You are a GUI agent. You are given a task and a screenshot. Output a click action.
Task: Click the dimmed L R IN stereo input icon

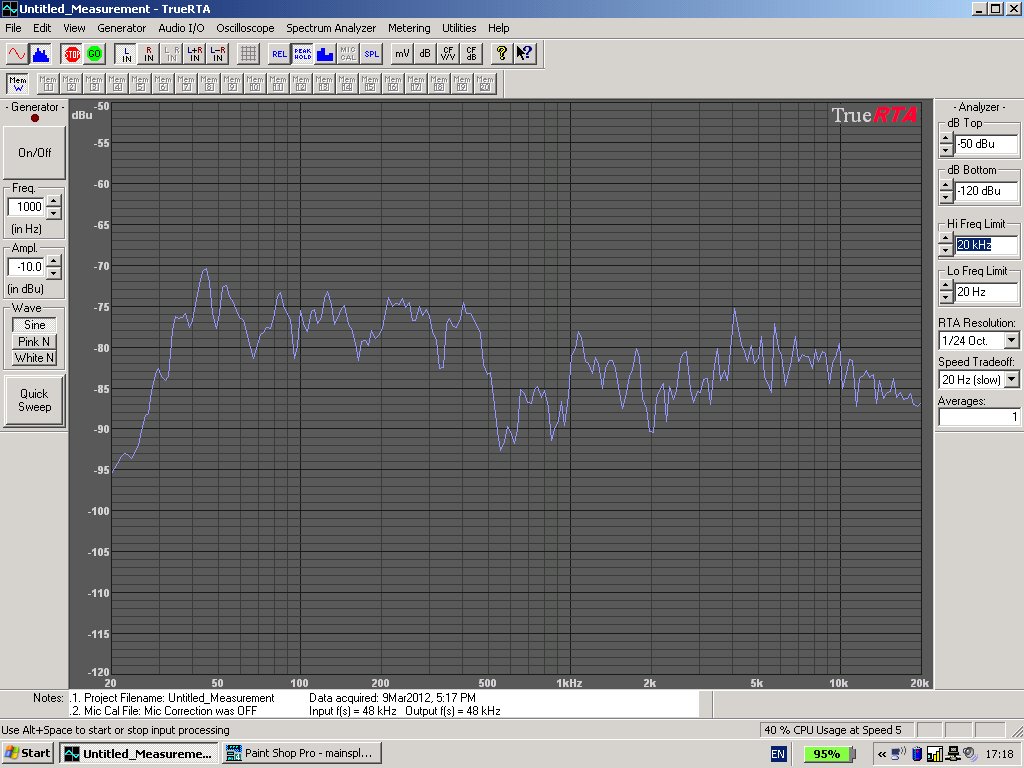coord(172,54)
